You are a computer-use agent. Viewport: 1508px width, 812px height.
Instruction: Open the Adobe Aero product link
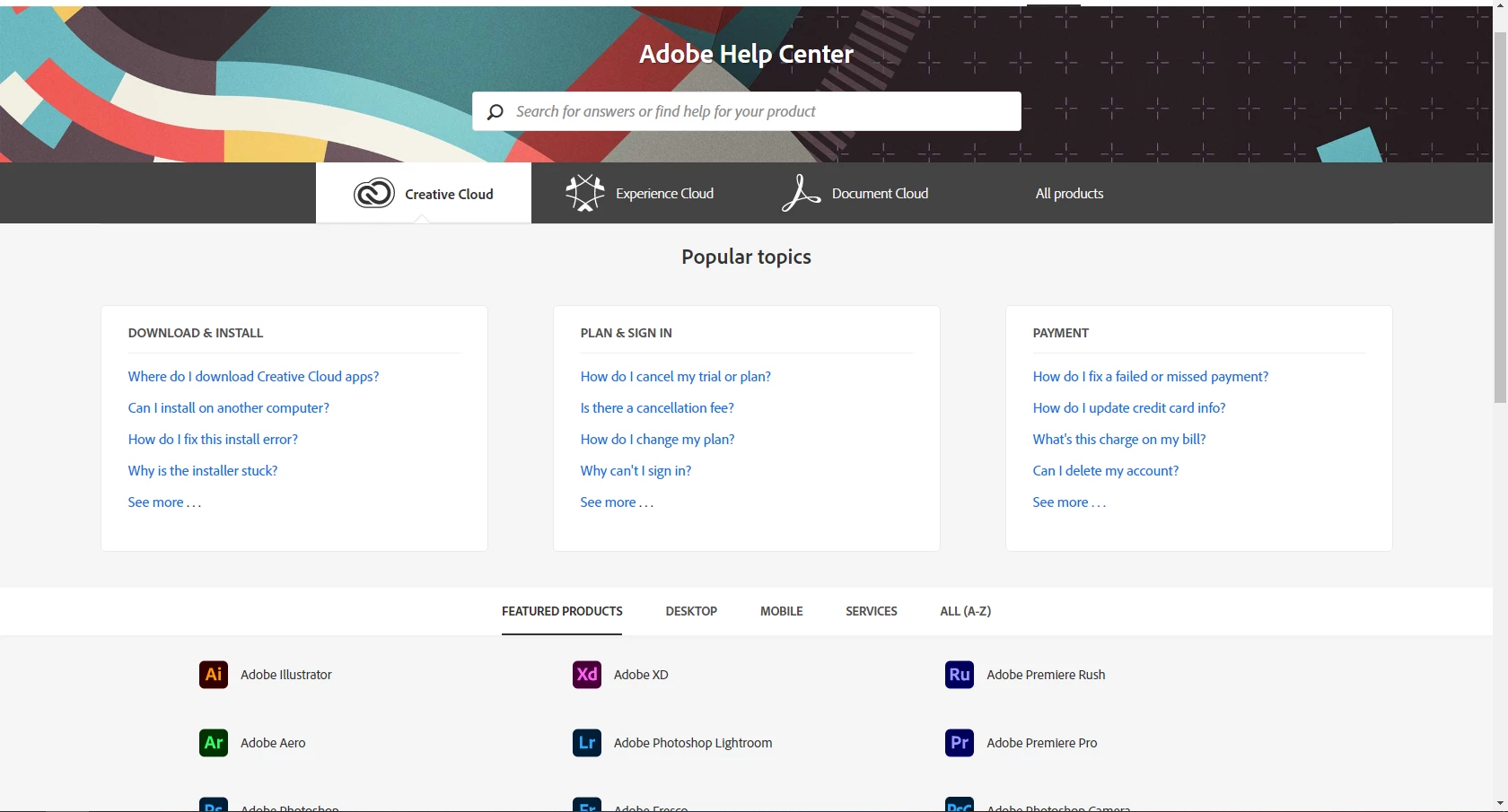coord(273,743)
